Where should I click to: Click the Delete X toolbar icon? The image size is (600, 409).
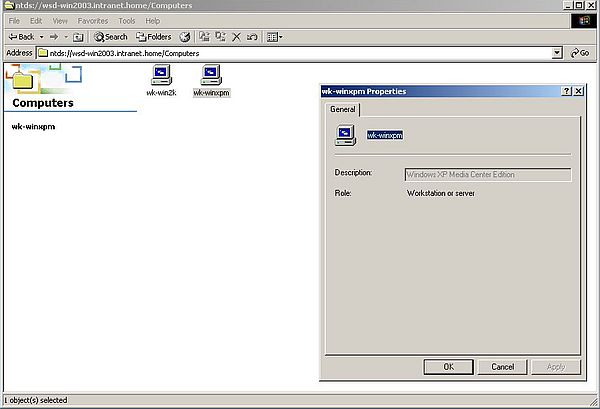pos(236,37)
